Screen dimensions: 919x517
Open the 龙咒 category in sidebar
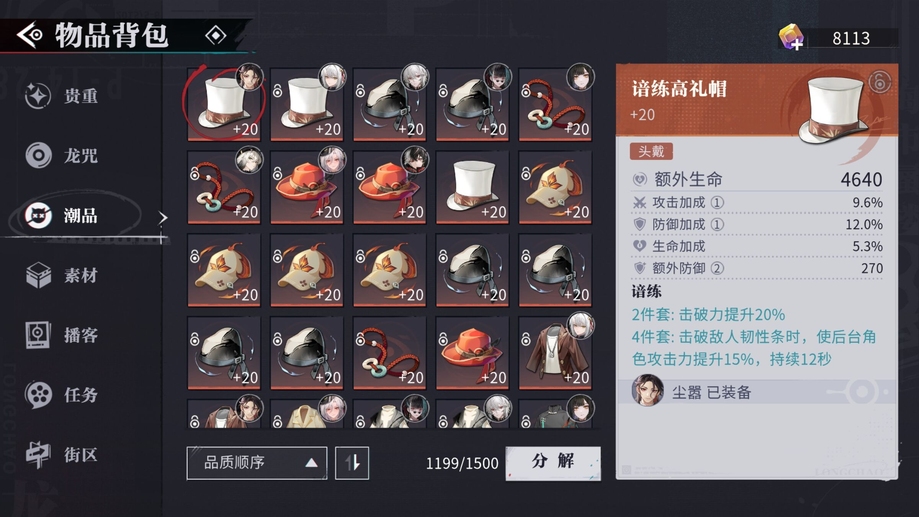coord(62,155)
